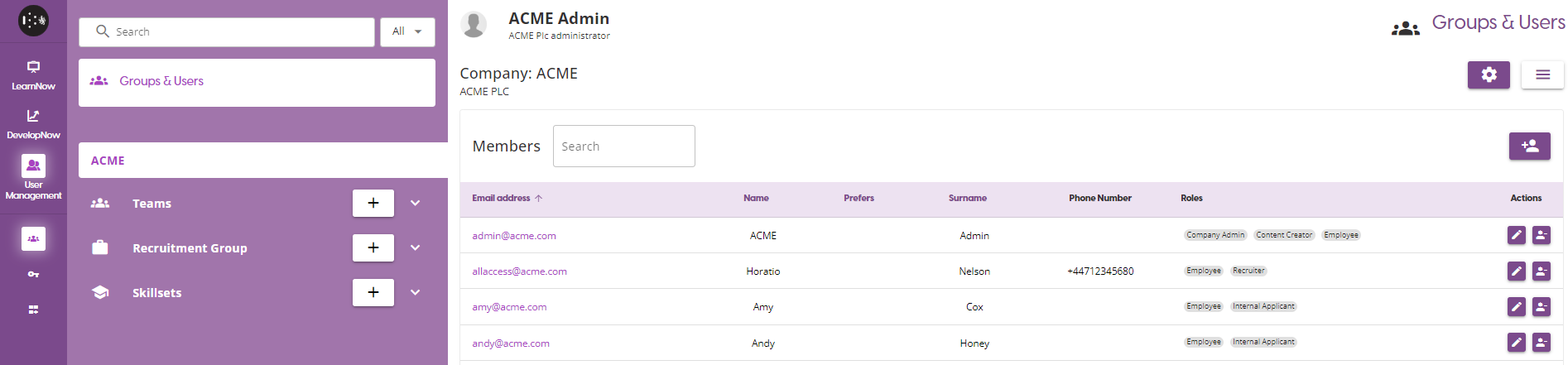Add a new team with plus button
The height and width of the screenshot is (365, 1568).
373,203
